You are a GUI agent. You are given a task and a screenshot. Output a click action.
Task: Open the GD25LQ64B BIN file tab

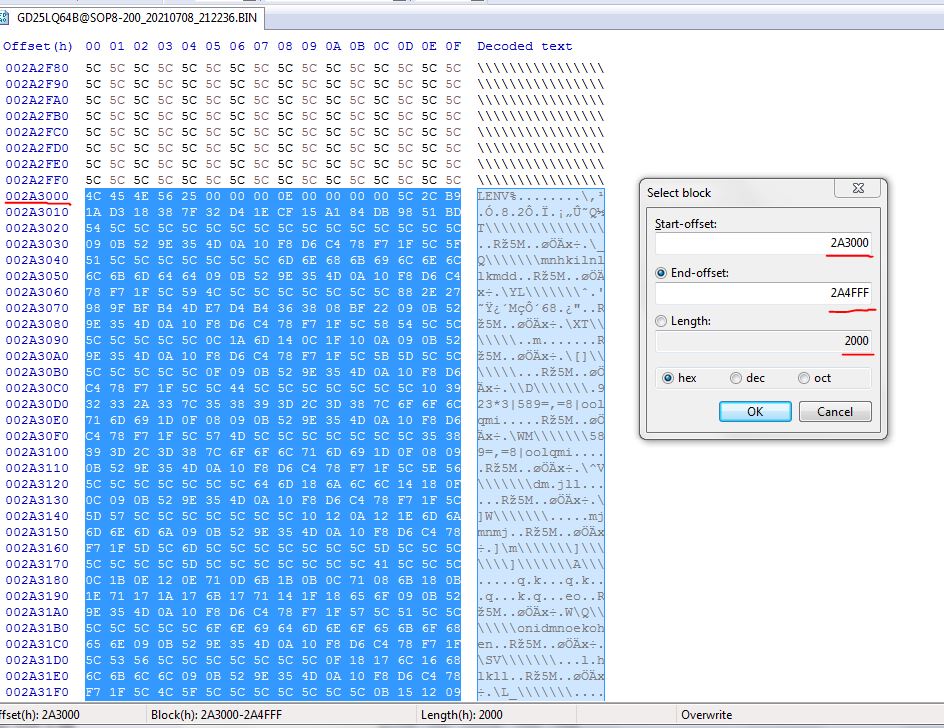132,18
